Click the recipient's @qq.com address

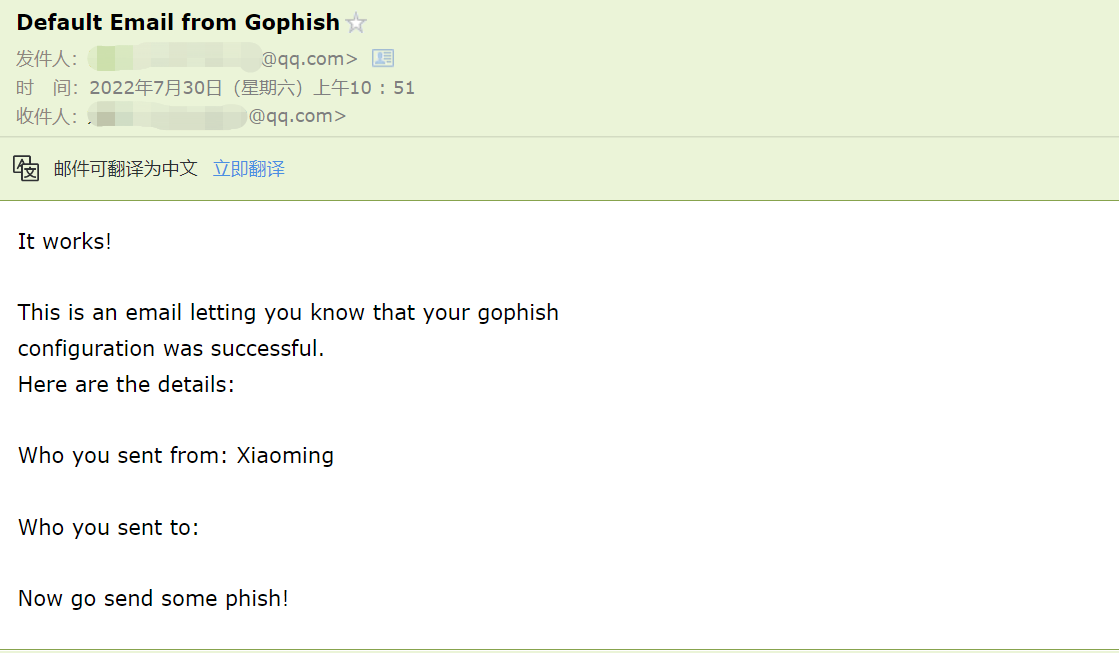[x=296, y=116]
